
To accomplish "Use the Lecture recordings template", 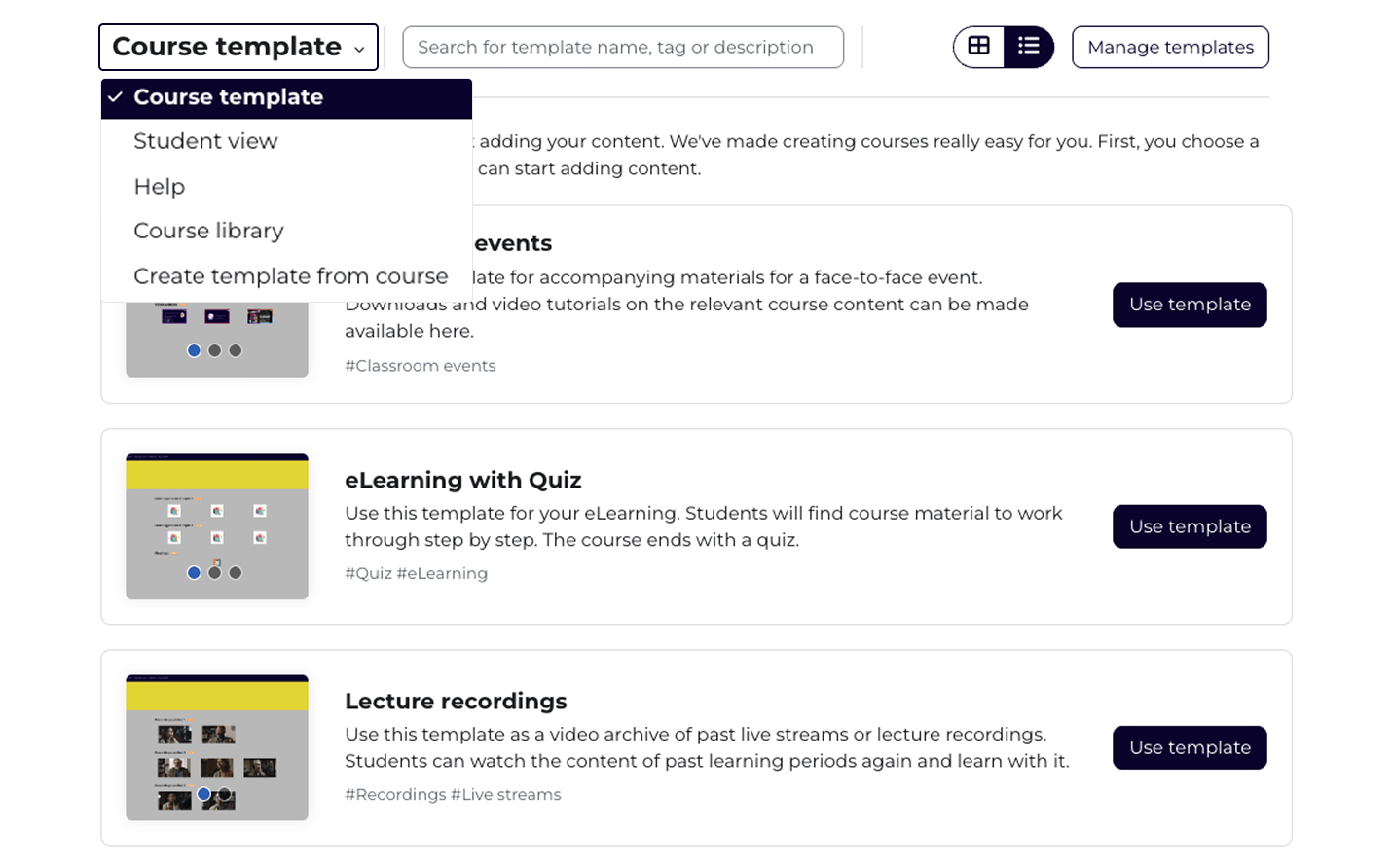I will coord(1190,747).
